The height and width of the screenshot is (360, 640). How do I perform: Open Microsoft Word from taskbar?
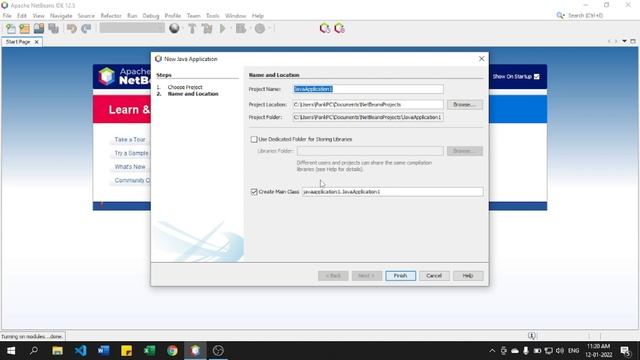coord(103,351)
